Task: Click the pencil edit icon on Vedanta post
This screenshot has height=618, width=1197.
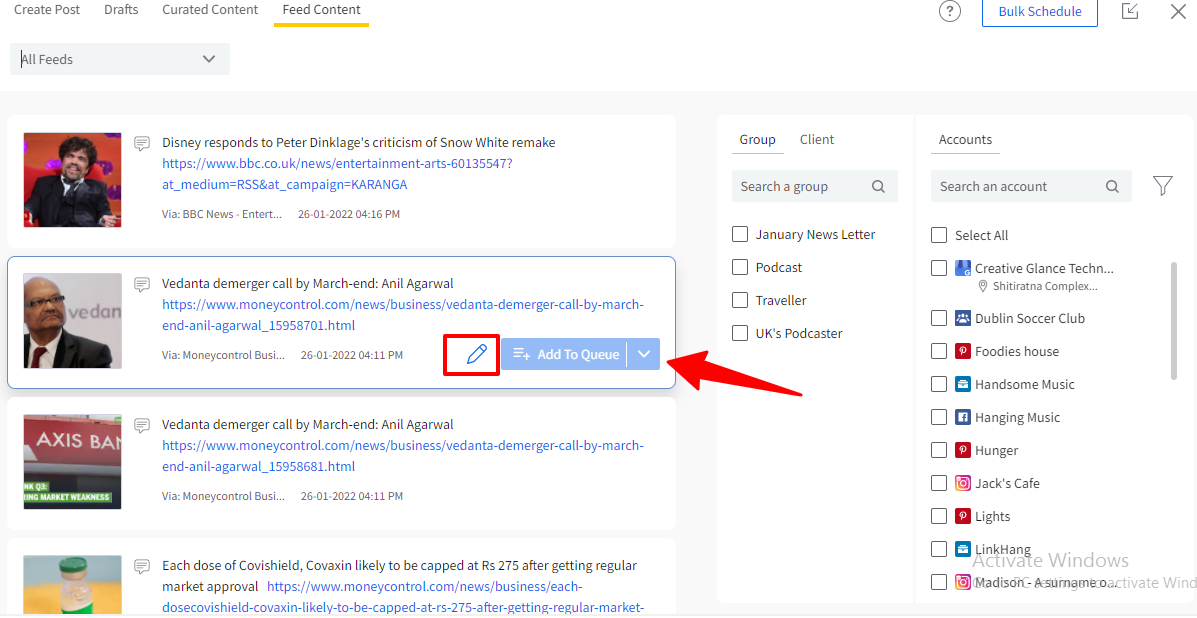Action: [x=476, y=354]
